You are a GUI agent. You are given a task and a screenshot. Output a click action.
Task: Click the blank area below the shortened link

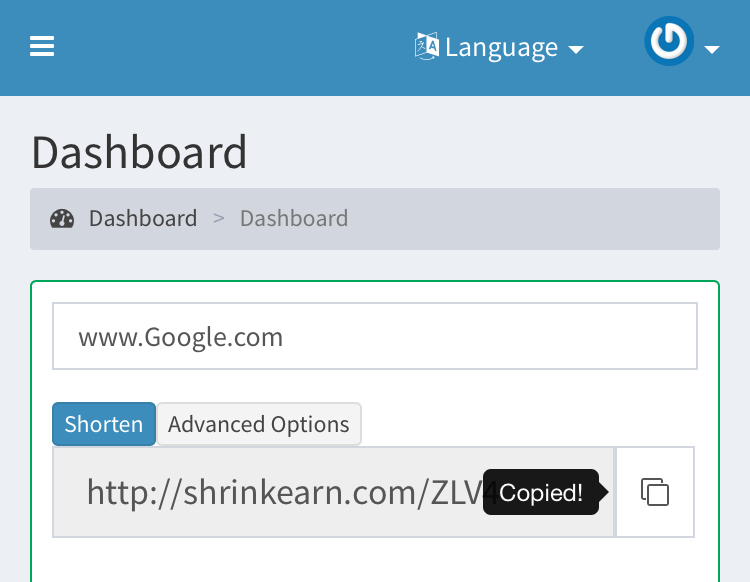(x=374, y=560)
